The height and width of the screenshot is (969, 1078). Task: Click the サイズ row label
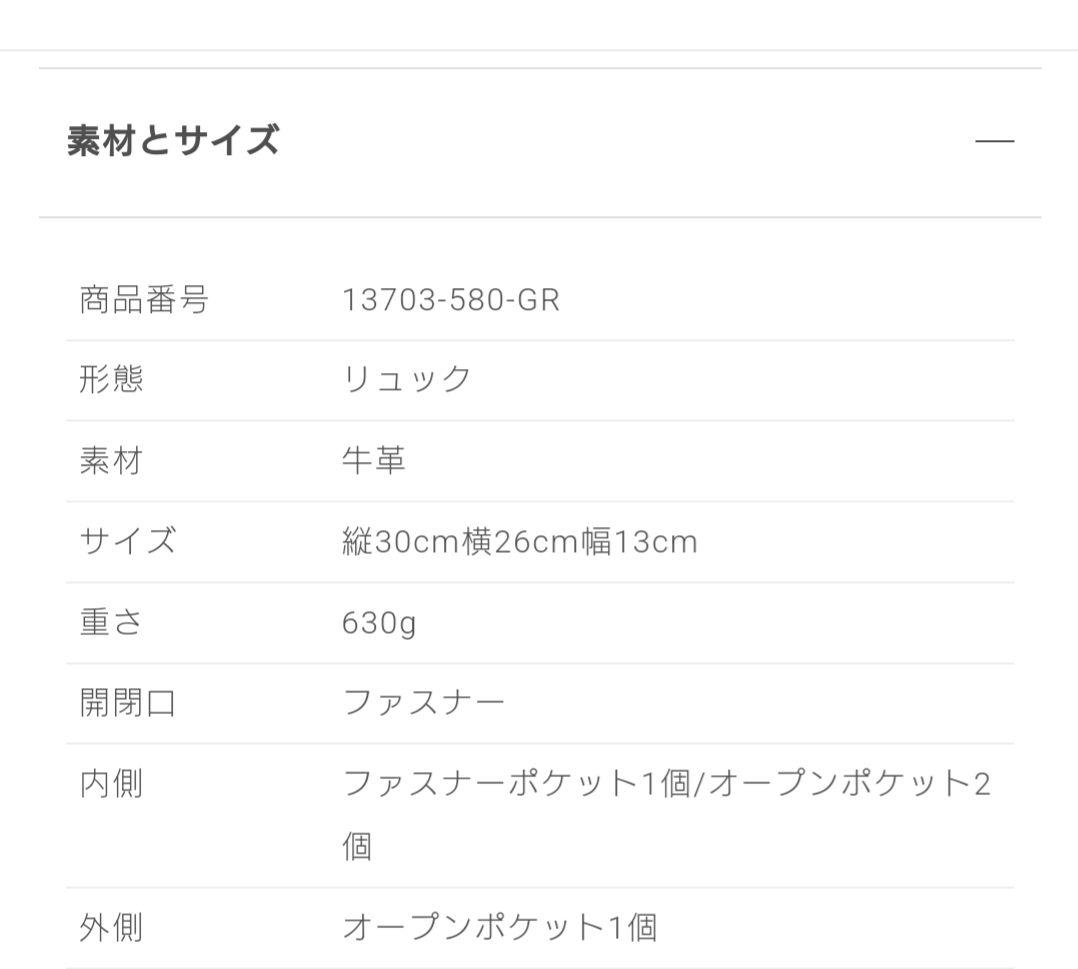128,541
